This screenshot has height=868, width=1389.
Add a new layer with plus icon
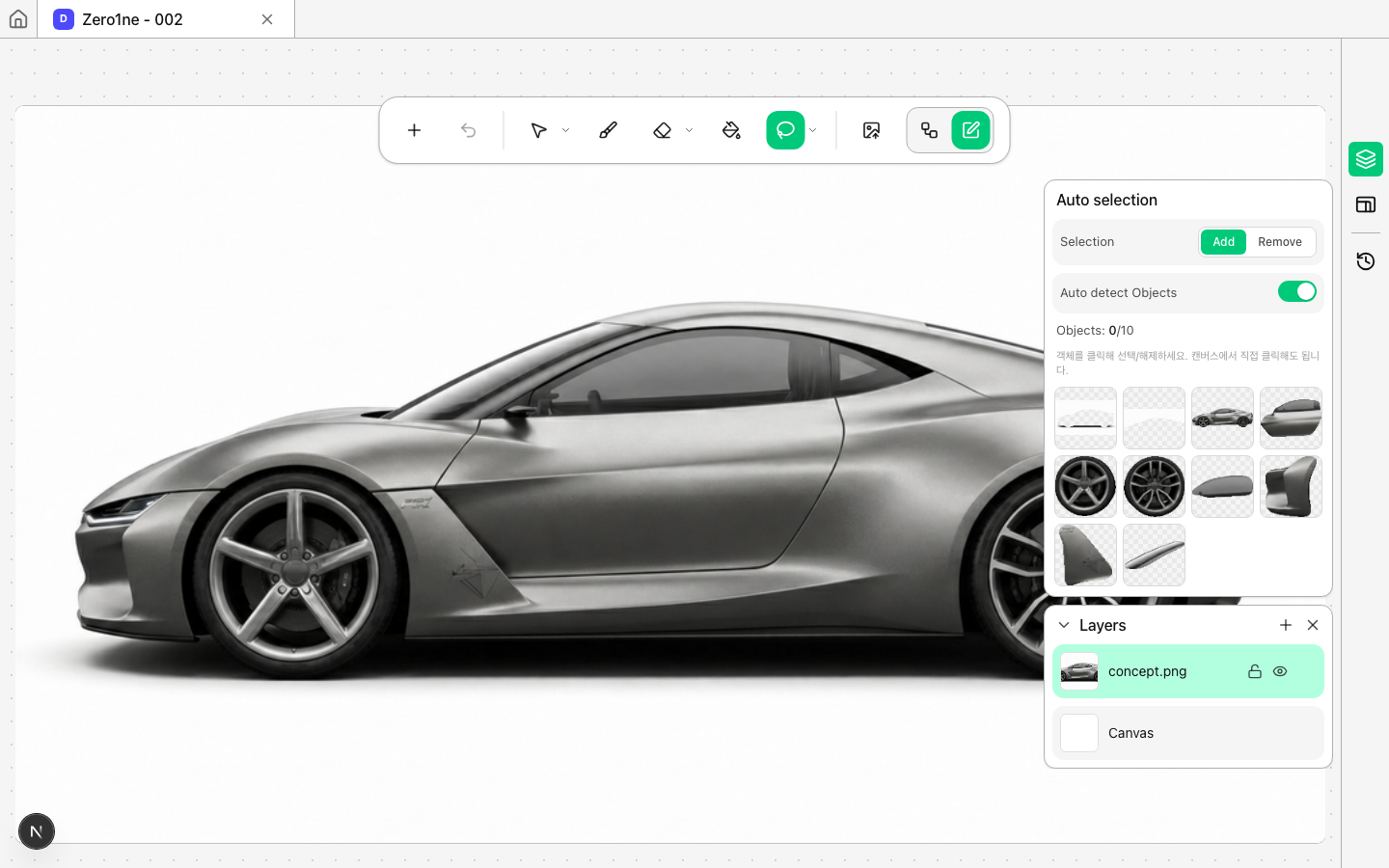[x=1286, y=625]
